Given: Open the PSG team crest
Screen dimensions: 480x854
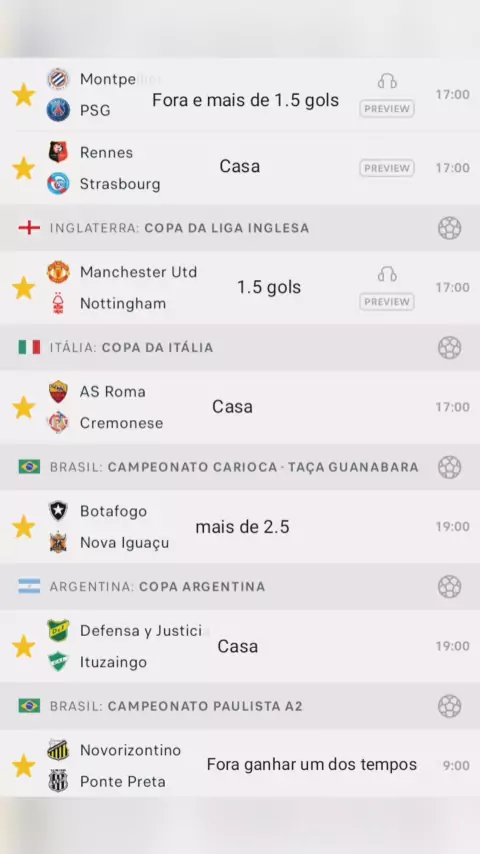Looking at the screenshot, I should [x=58, y=110].
